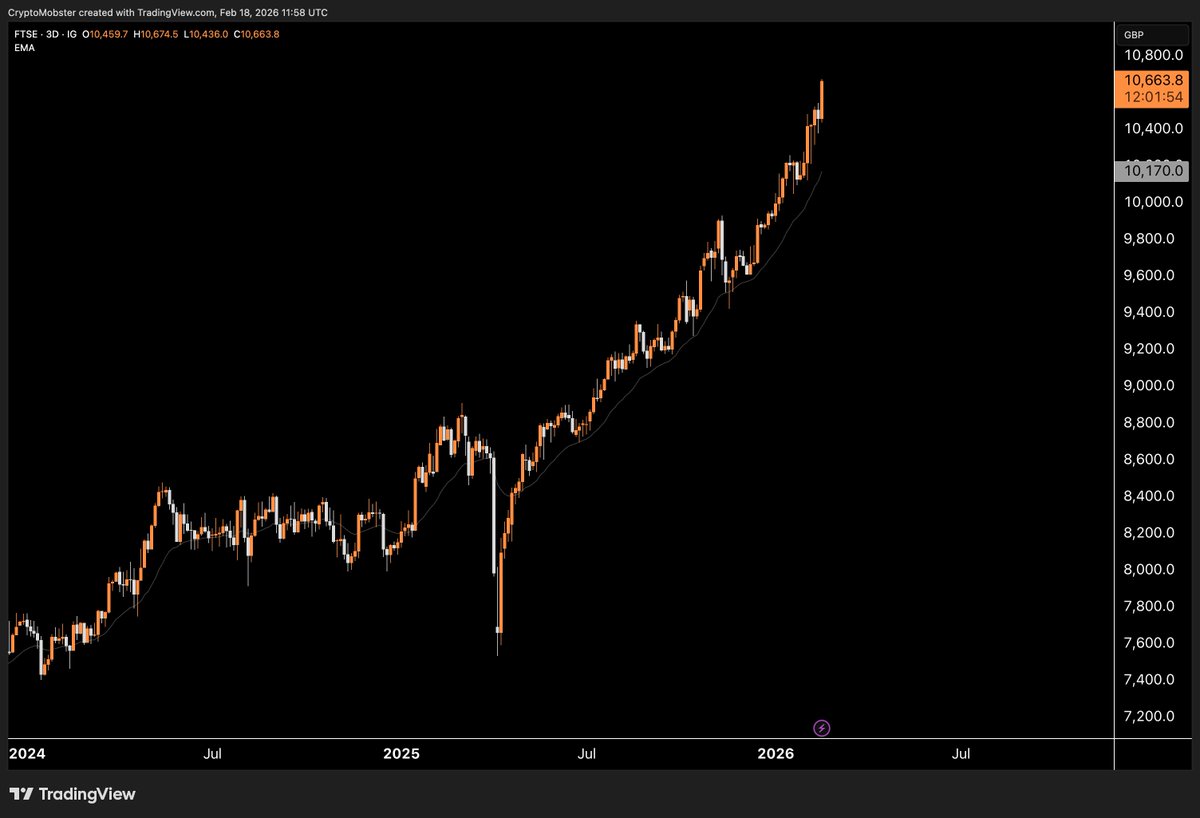The height and width of the screenshot is (818, 1200).
Task: Click the TradingView logo at bottom left
Action: coord(72,794)
